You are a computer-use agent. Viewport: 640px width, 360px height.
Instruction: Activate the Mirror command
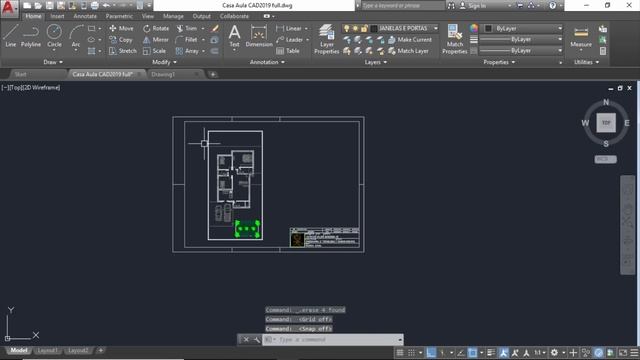point(156,40)
